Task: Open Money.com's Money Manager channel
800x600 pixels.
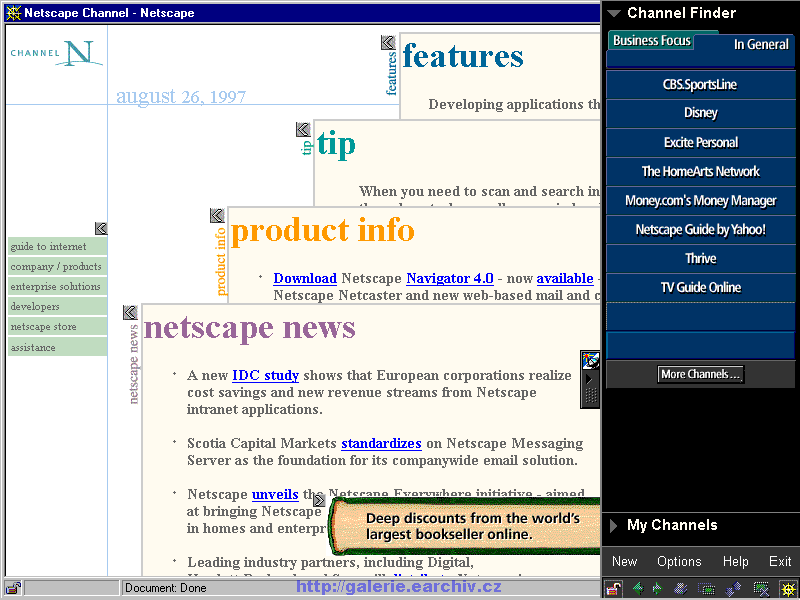Action: [700, 201]
